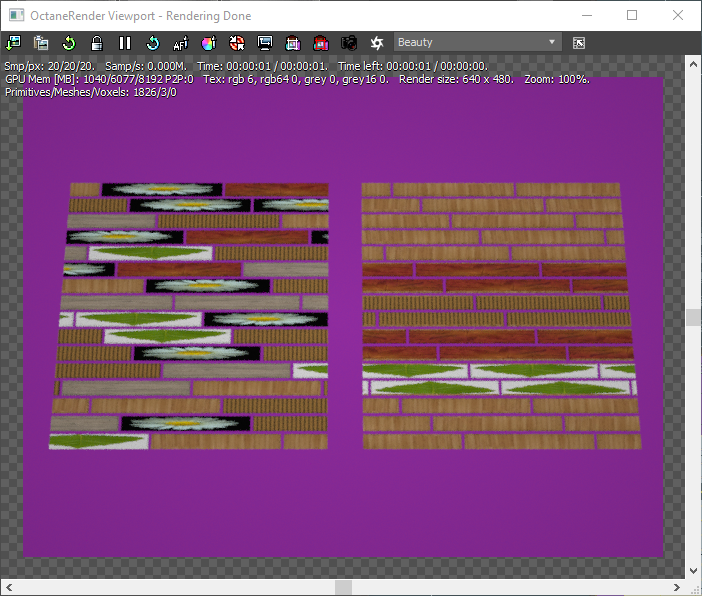Click the vertical scrollbar up arrow
Image resolution: width=702 pixels, height=596 pixels.
pyautogui.click(x=693, y=64)
